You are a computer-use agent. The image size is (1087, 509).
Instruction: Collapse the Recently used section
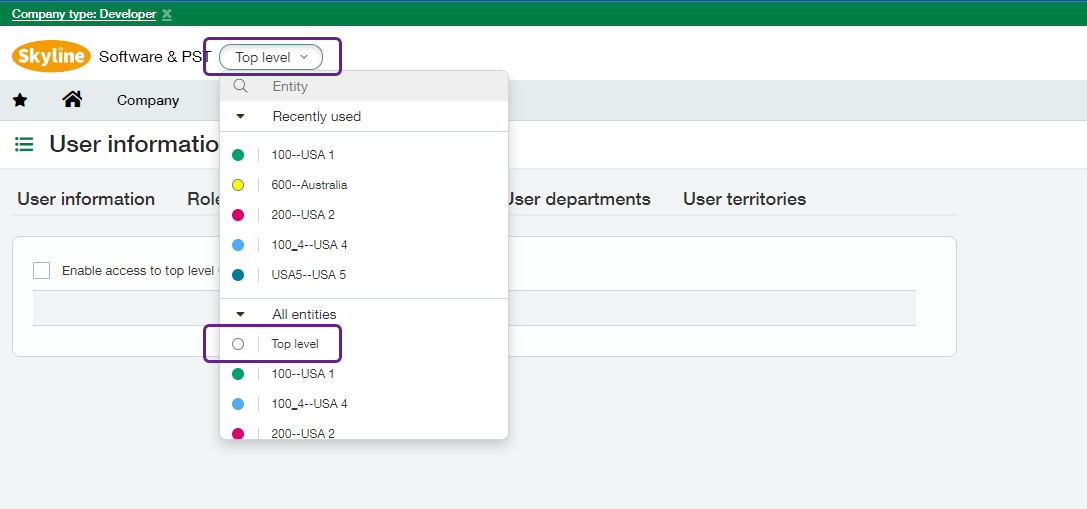240,116
